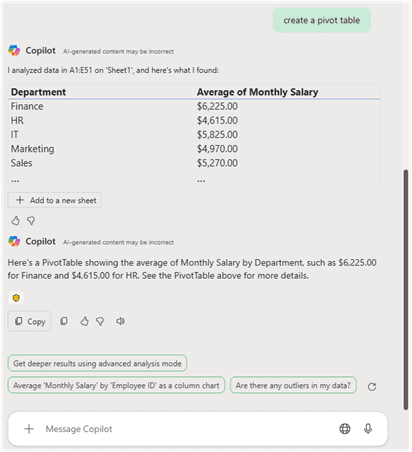Viewport: 412px width, 452px height.
Task: Click the second AI-generated content disclaimer
Action: pyautogui.click(x=118, y=242)
